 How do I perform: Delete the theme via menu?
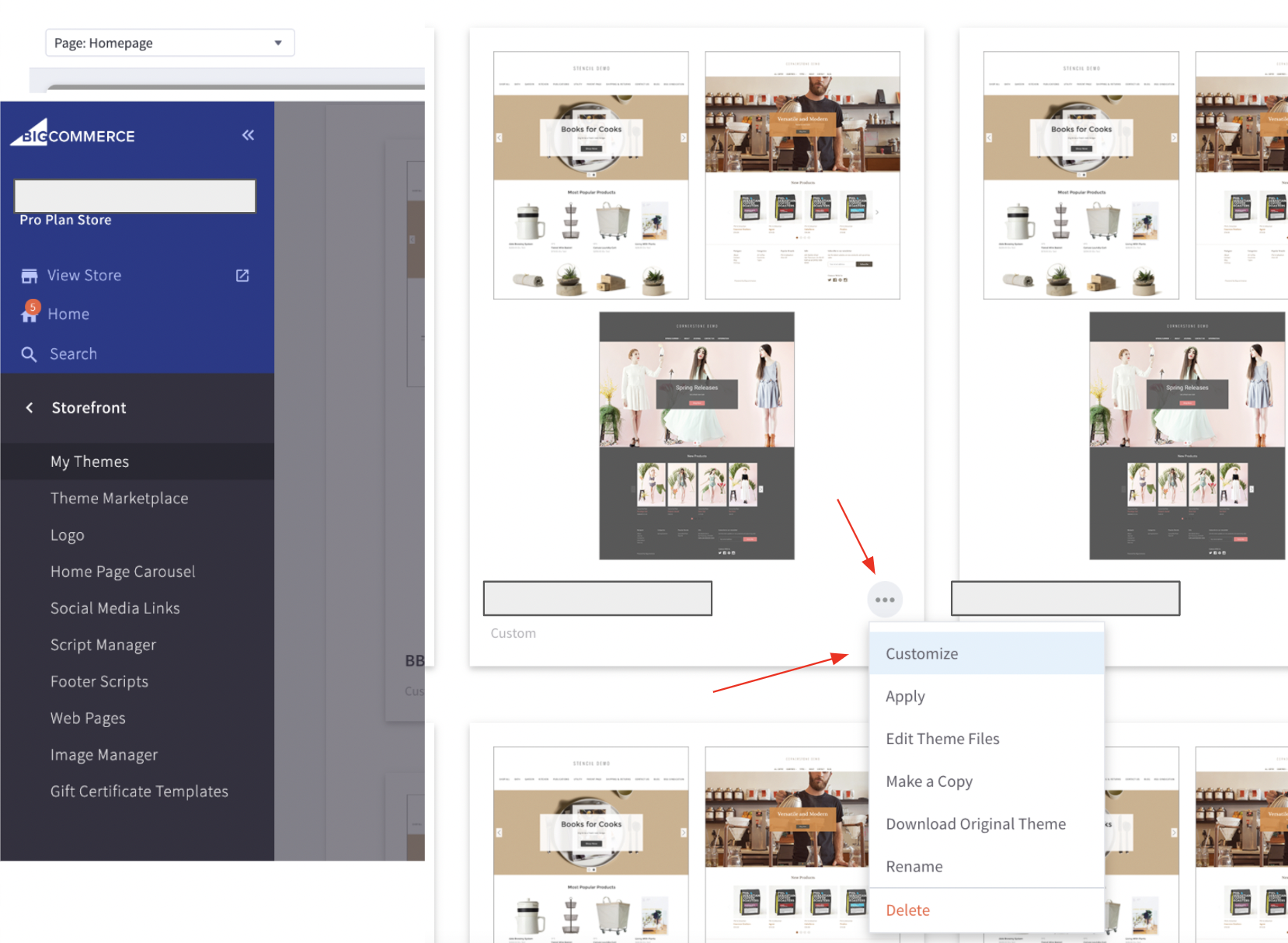click(x=907, y=910)
